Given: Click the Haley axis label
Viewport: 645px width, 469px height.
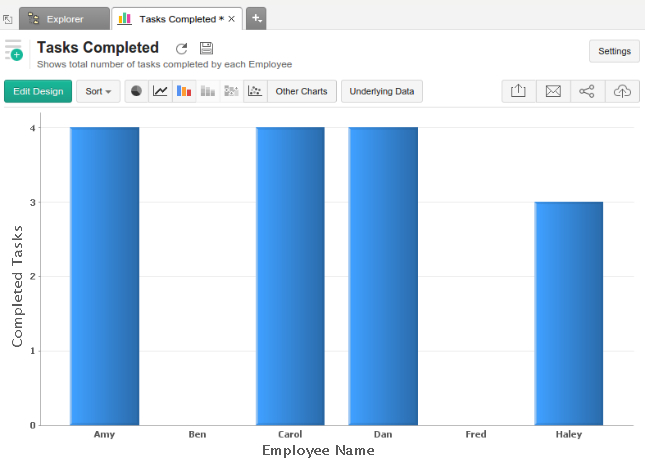Looking at the screenshot, I should [x=569, y=435].
